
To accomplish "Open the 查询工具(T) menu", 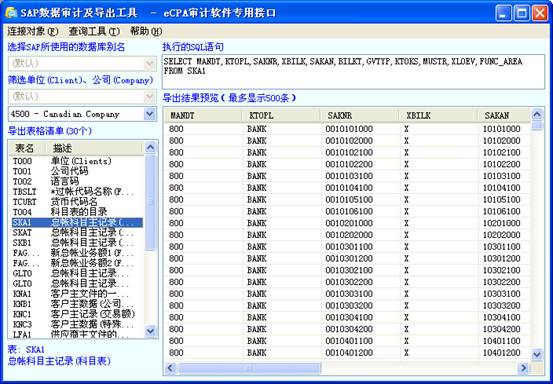I will click(94, 32).
